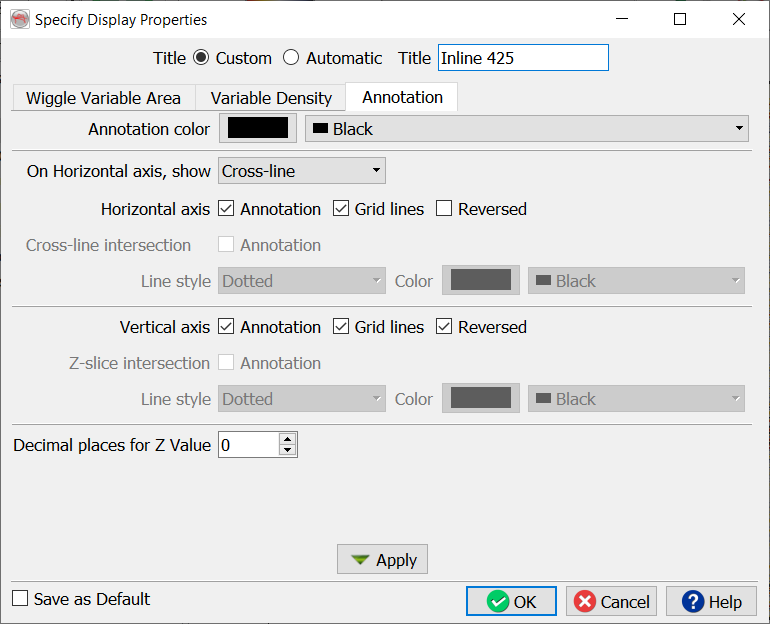Open the Variable Density tab
770x624 pixels.
click(271, 98)
